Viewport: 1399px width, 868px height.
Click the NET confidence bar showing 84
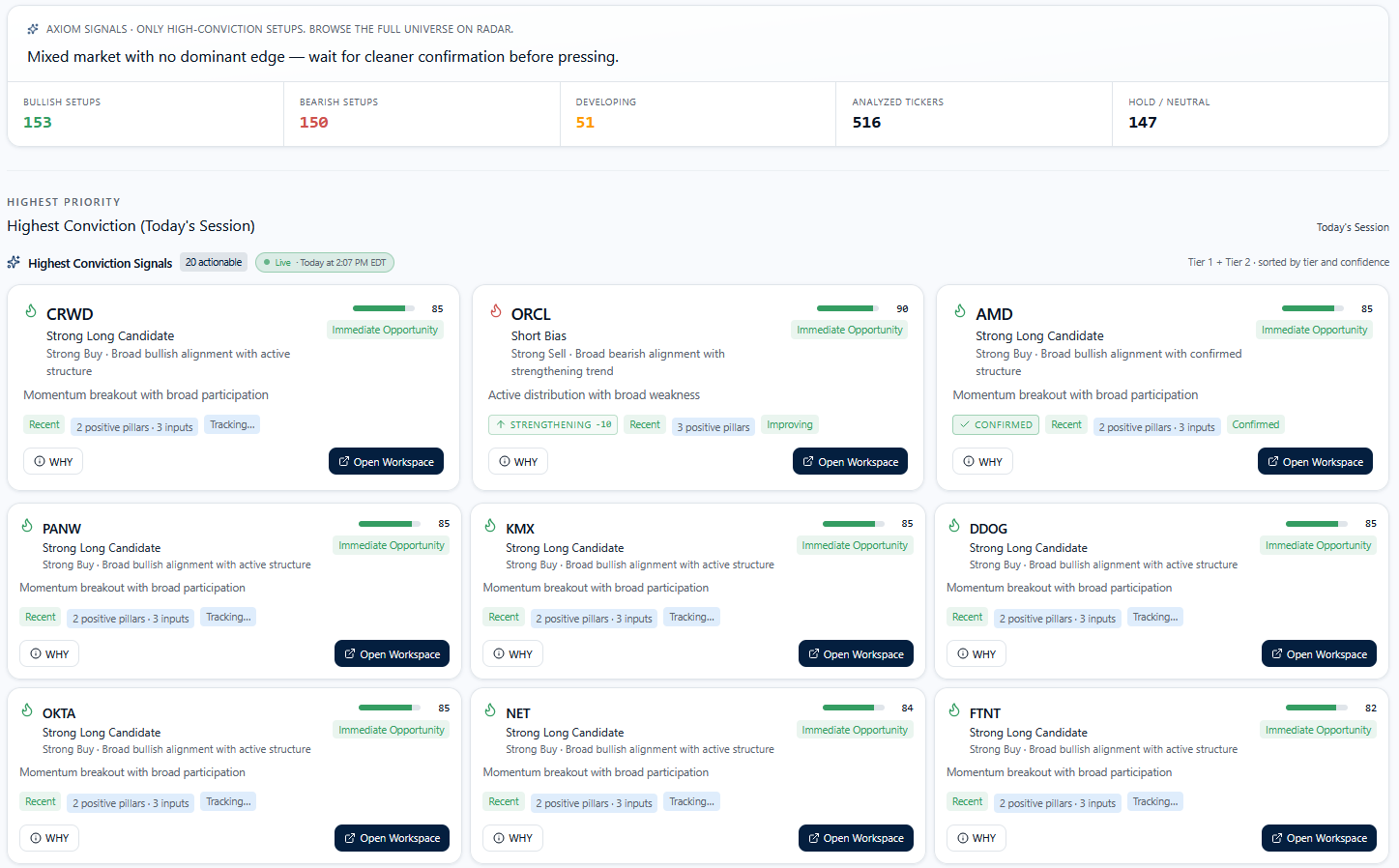click(x=854, y=708)
